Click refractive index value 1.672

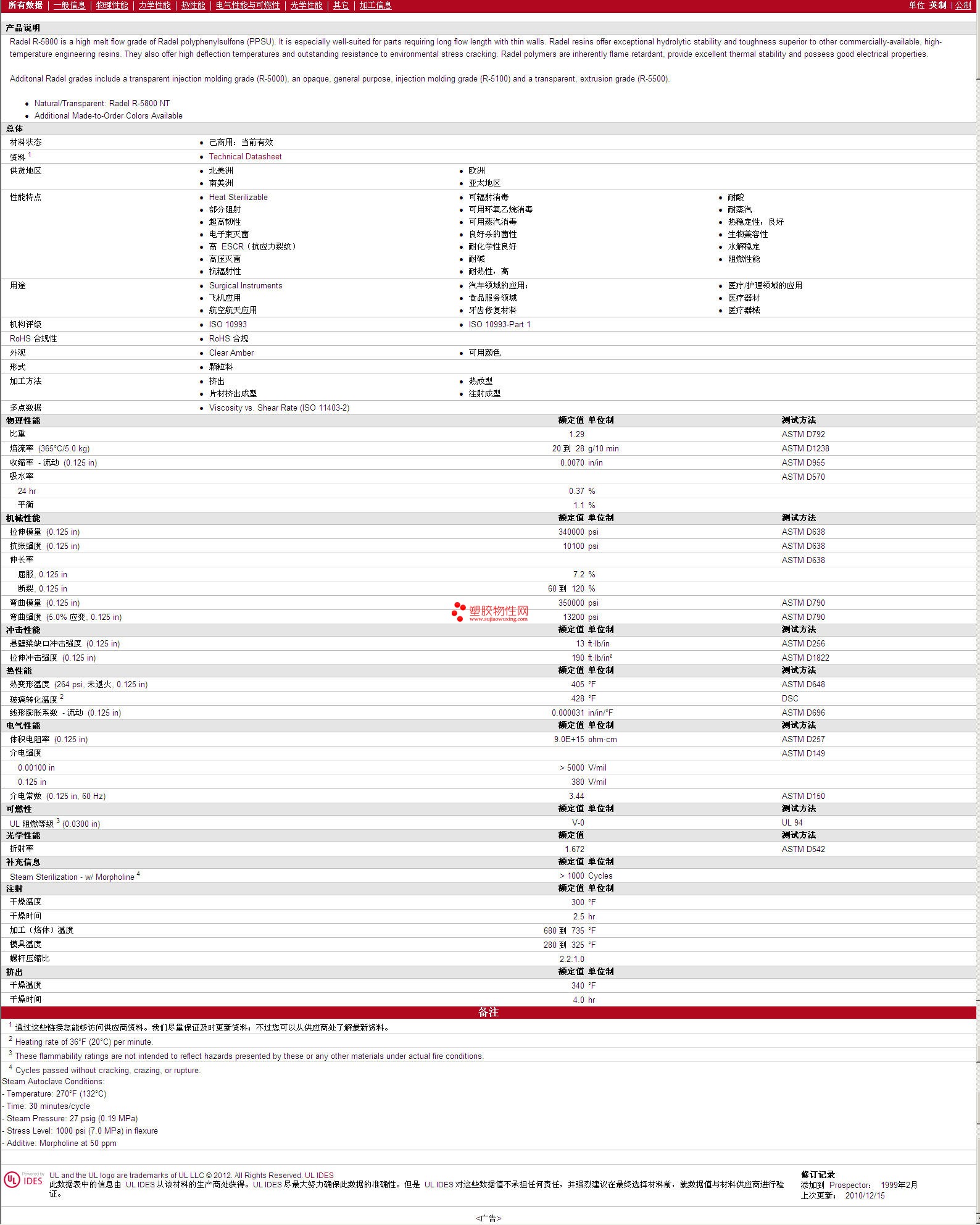575,850
